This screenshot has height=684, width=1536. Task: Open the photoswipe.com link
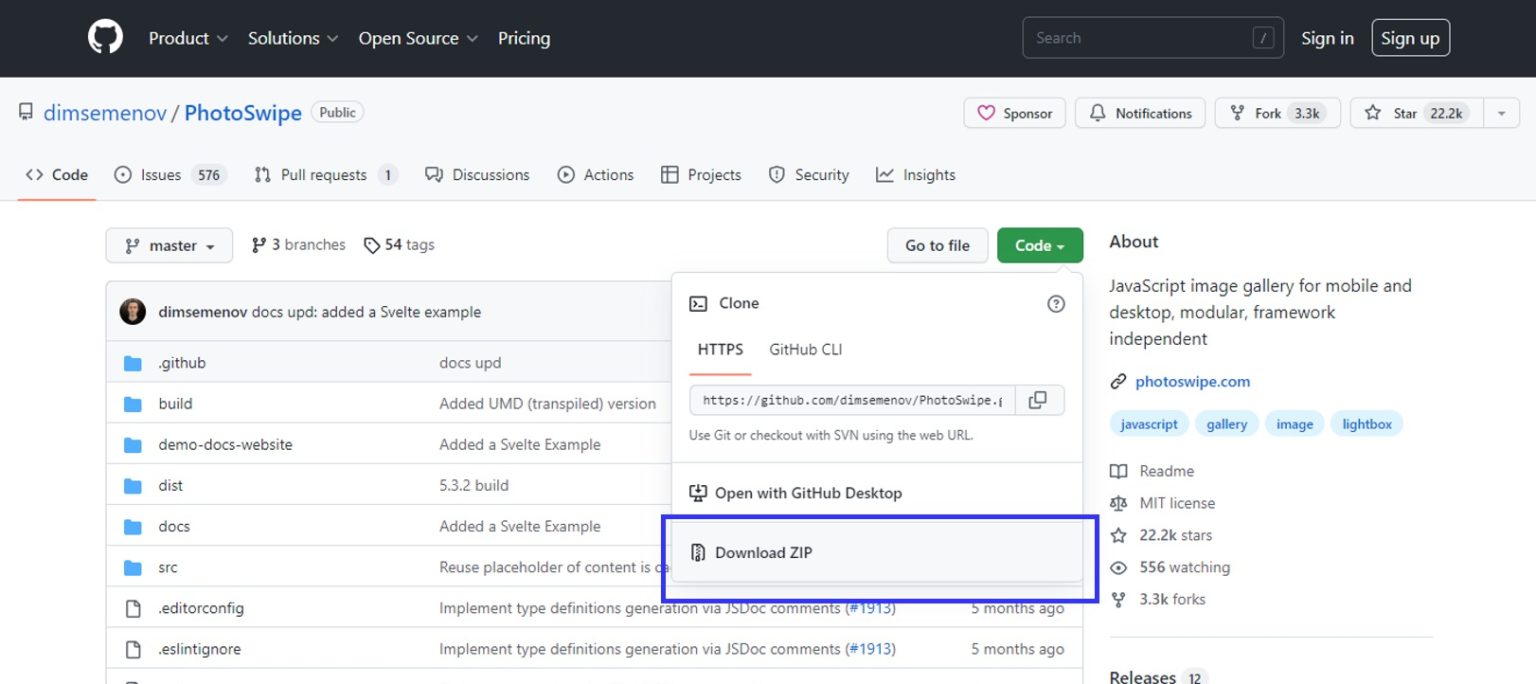(1192, 381)
